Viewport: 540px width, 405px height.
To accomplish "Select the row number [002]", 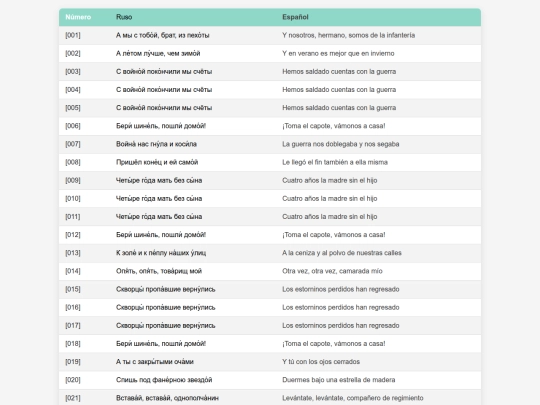I will tap(73, 53).
